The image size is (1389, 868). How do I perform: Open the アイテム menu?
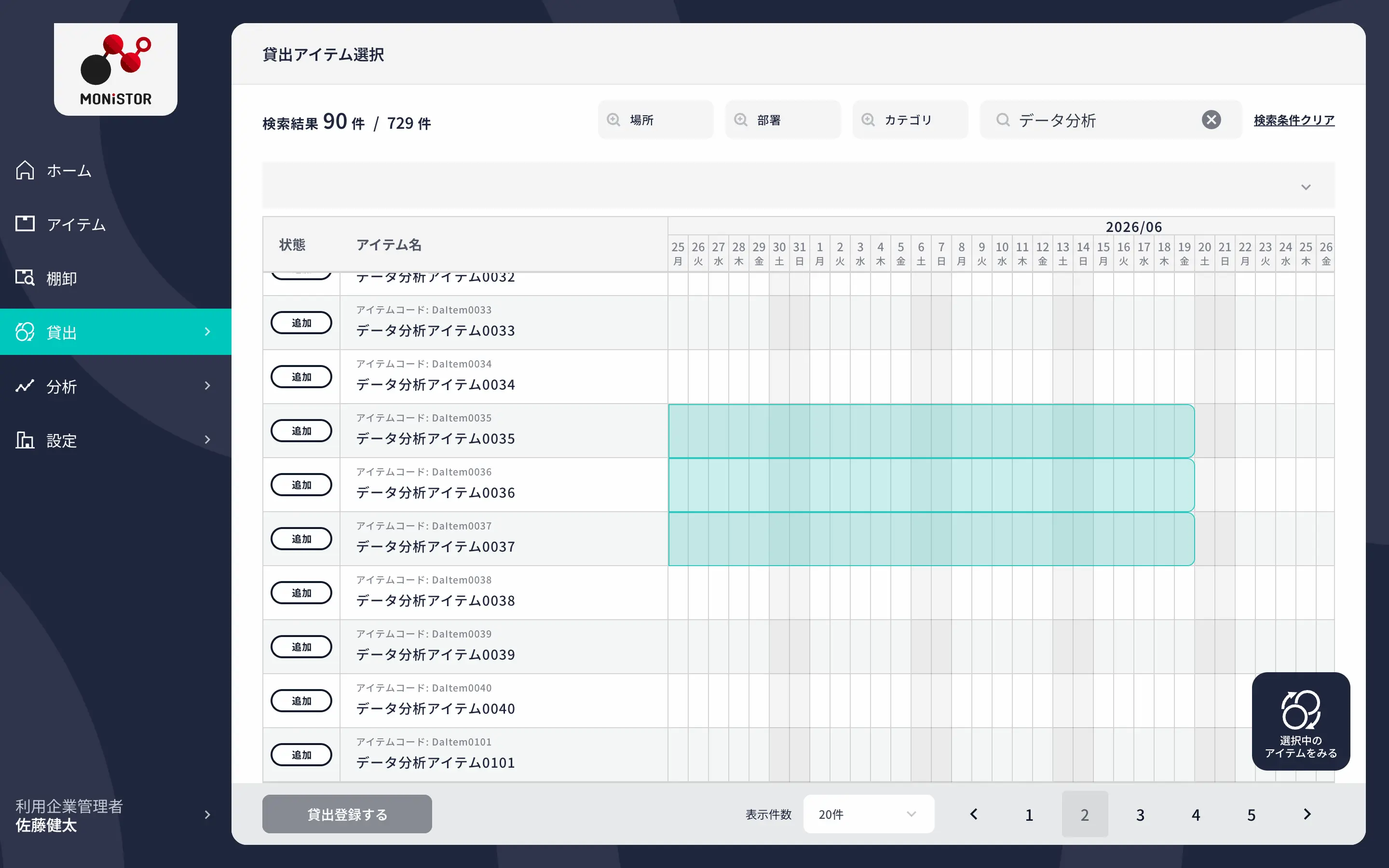coord(115,224)
